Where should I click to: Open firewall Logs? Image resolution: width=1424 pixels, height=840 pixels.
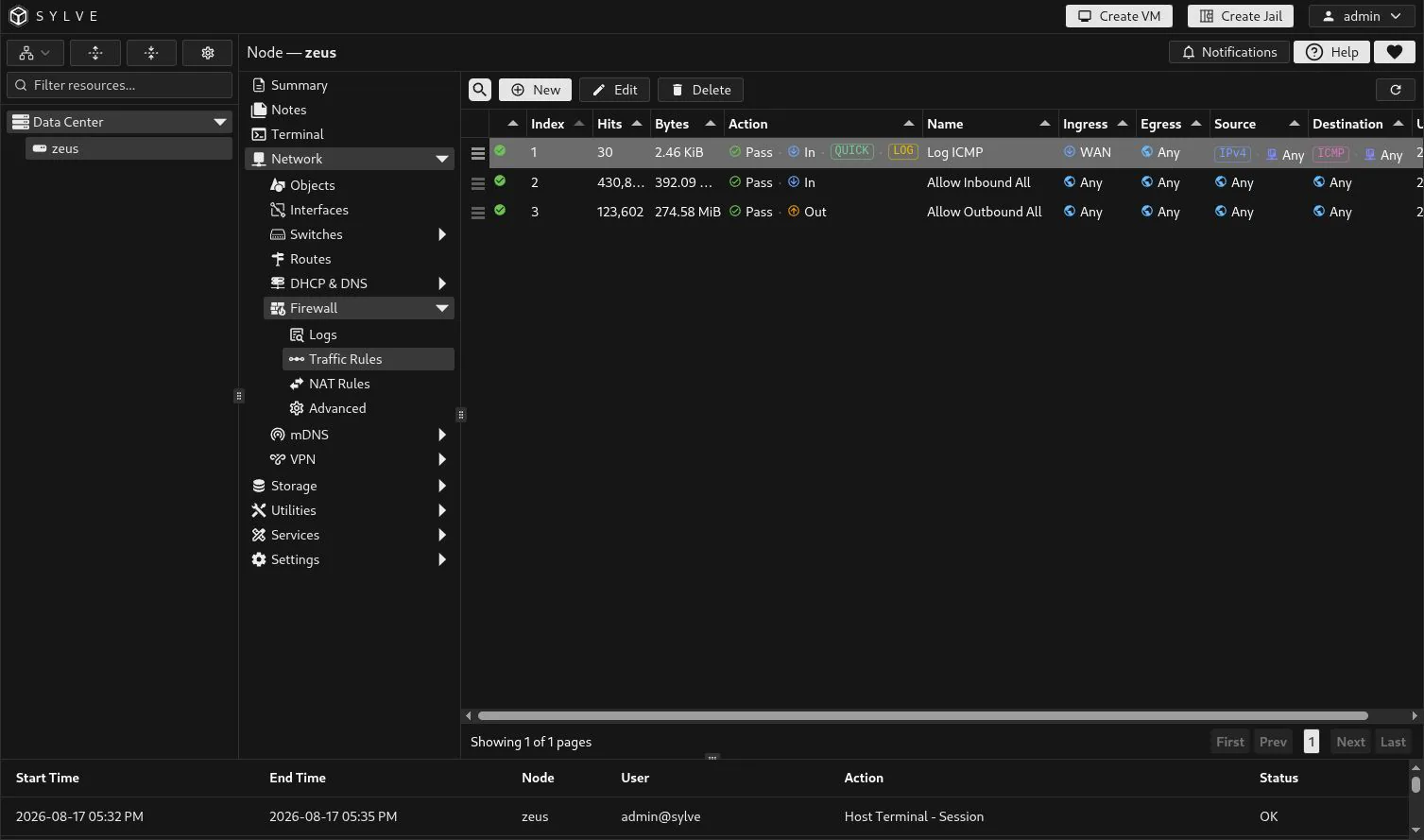[322, 334]
